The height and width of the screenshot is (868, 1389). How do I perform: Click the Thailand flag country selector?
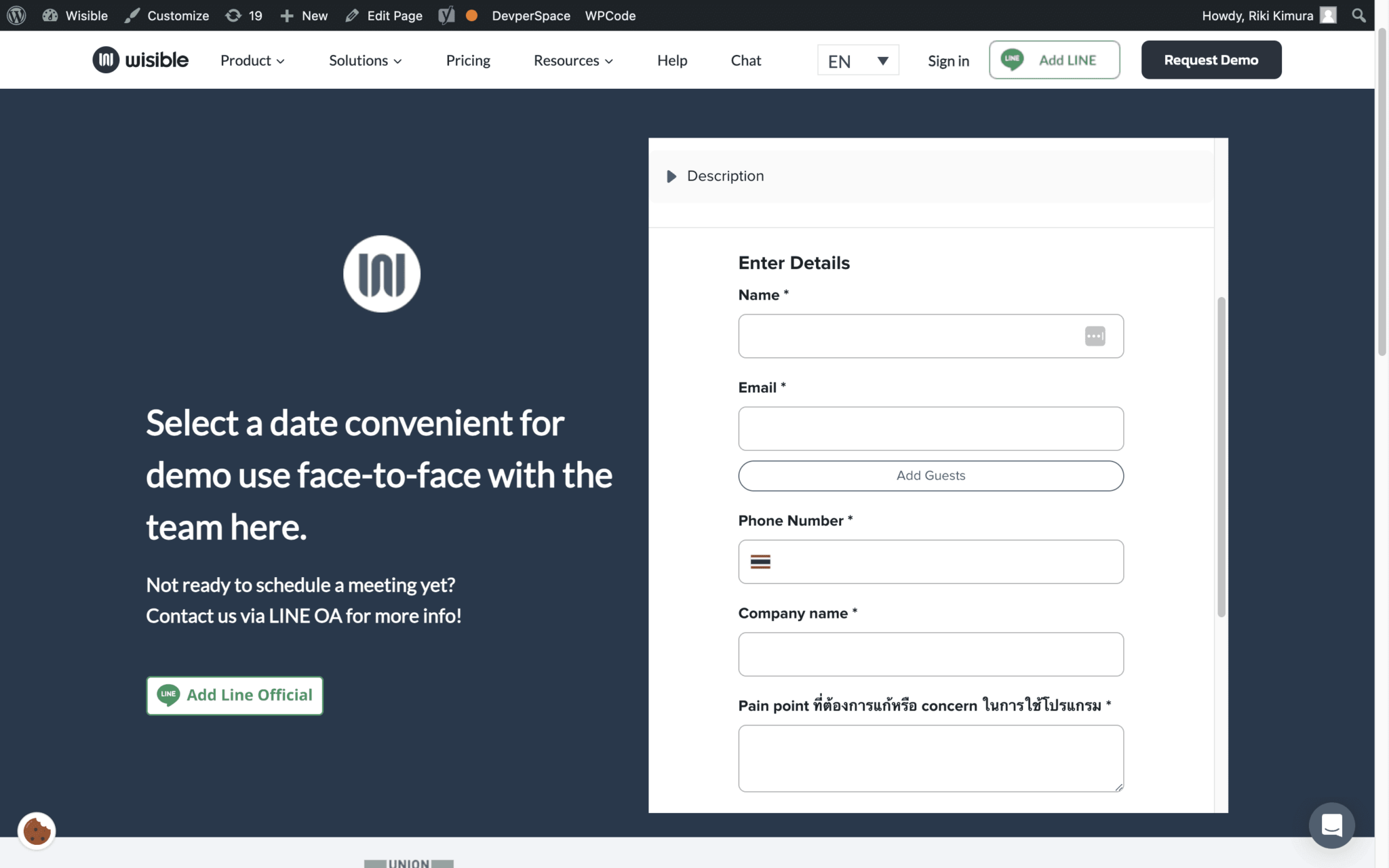760,561
